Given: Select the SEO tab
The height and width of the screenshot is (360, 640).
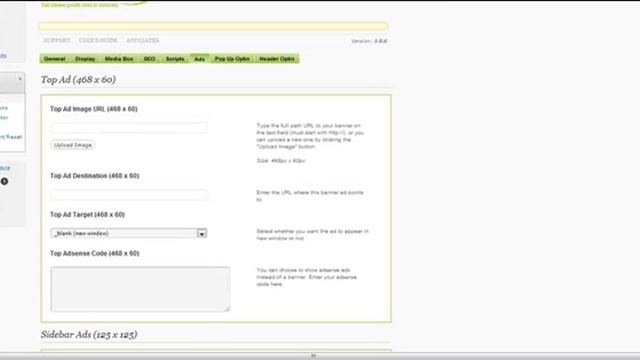Looking at the screenshot, I should pyautogui.click(x=149, y=59).
